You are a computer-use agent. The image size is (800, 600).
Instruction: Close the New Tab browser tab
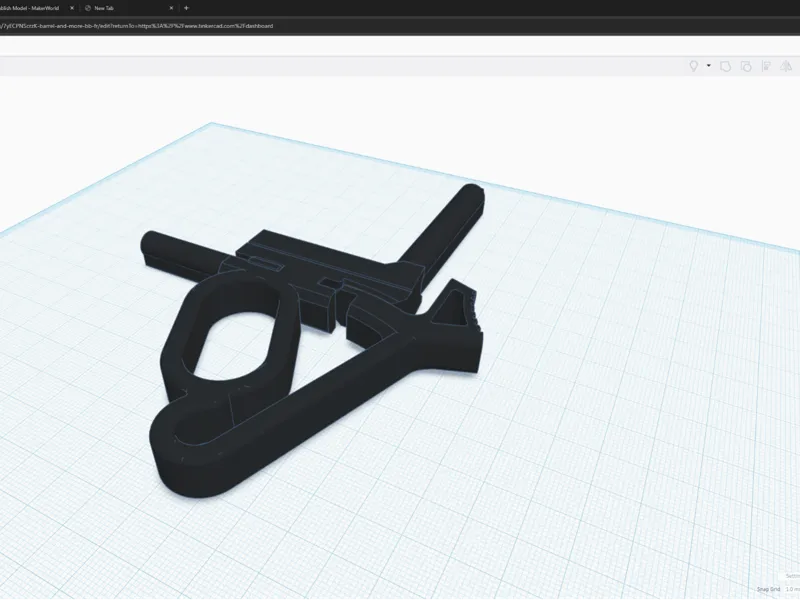(171, 8)
